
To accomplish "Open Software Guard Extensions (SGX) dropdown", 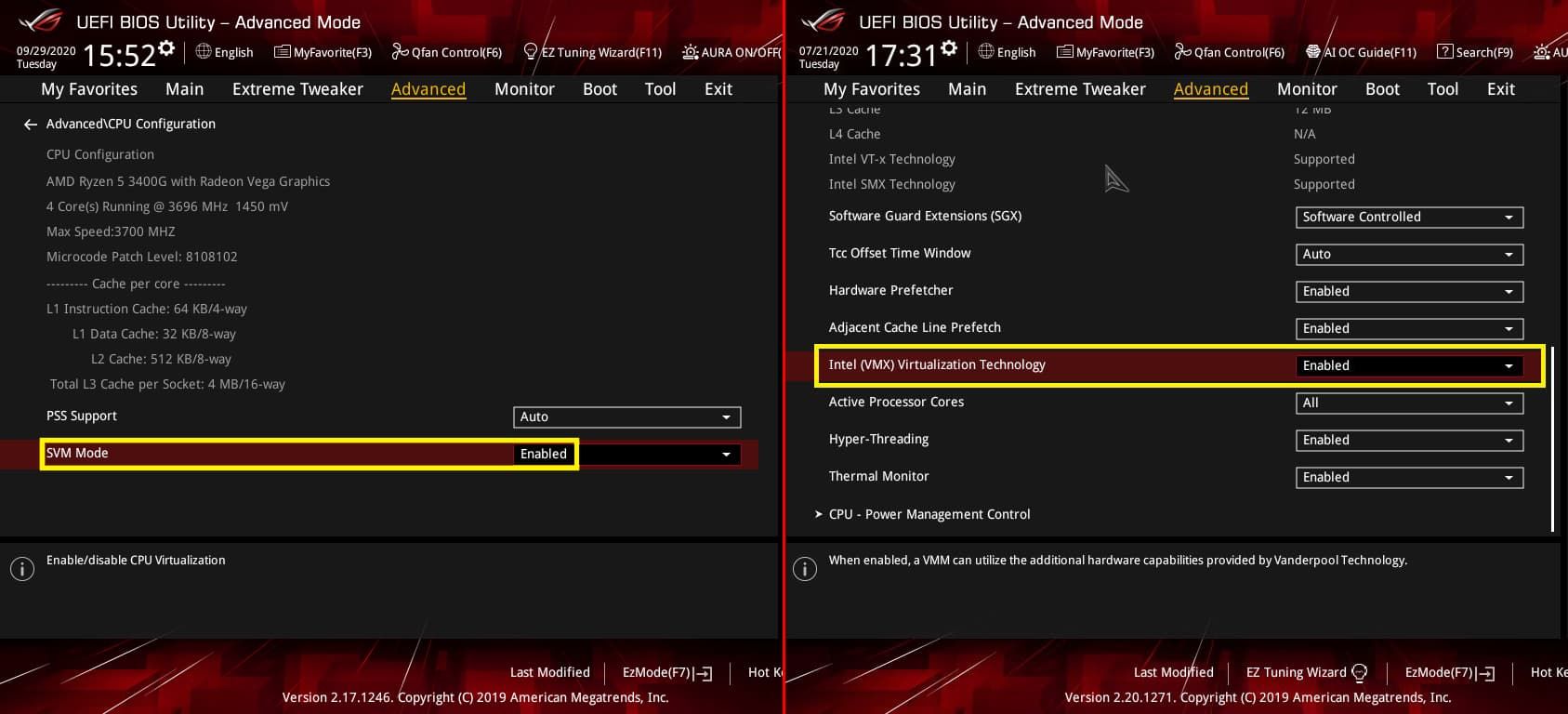I will point(1409,217).
